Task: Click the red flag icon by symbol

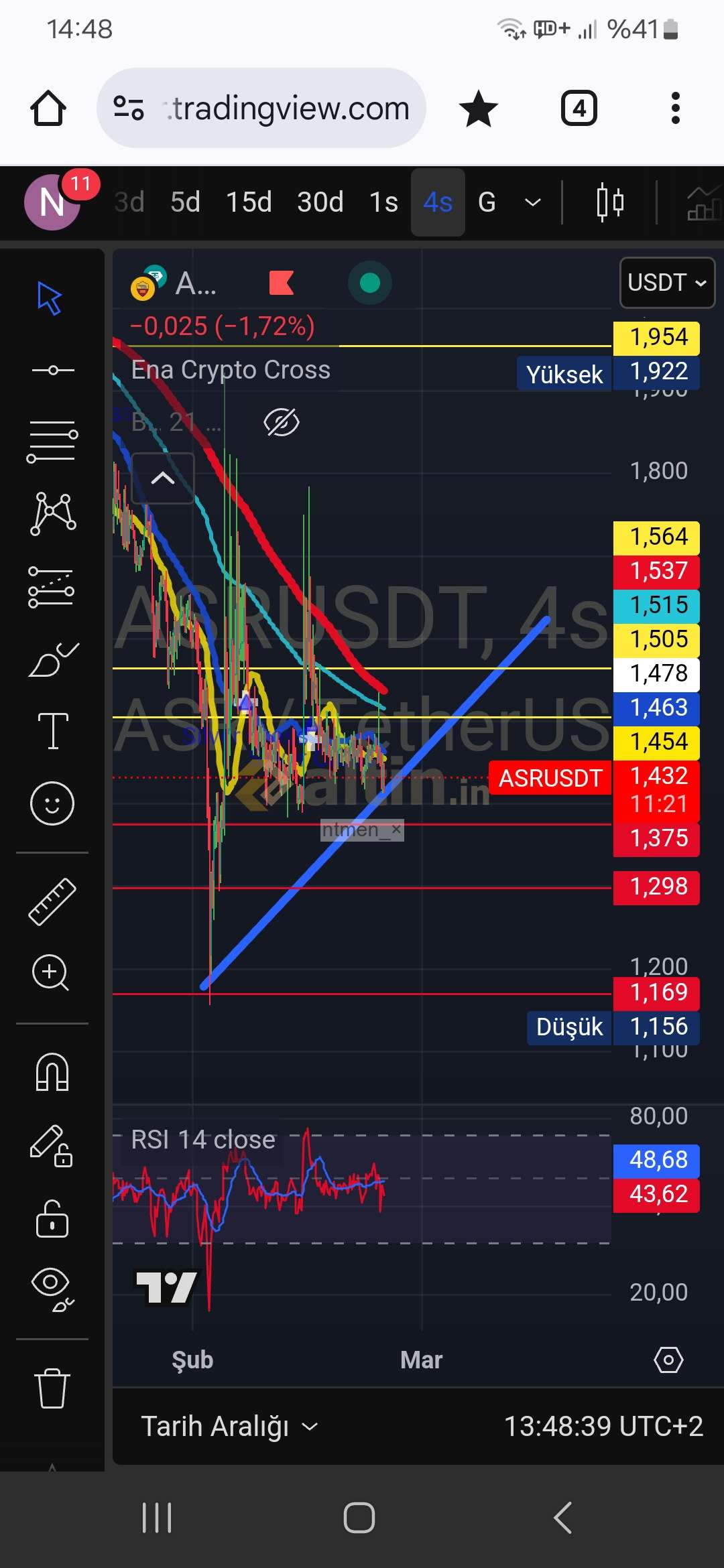Action: coord(282,283)
